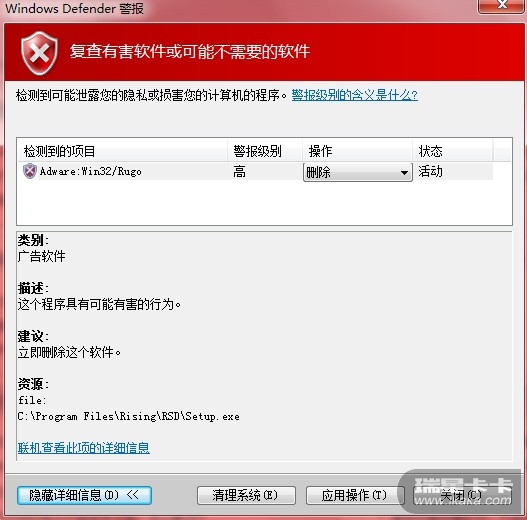Click the 状态 column header
527x520 pixels.
point(453,151)
